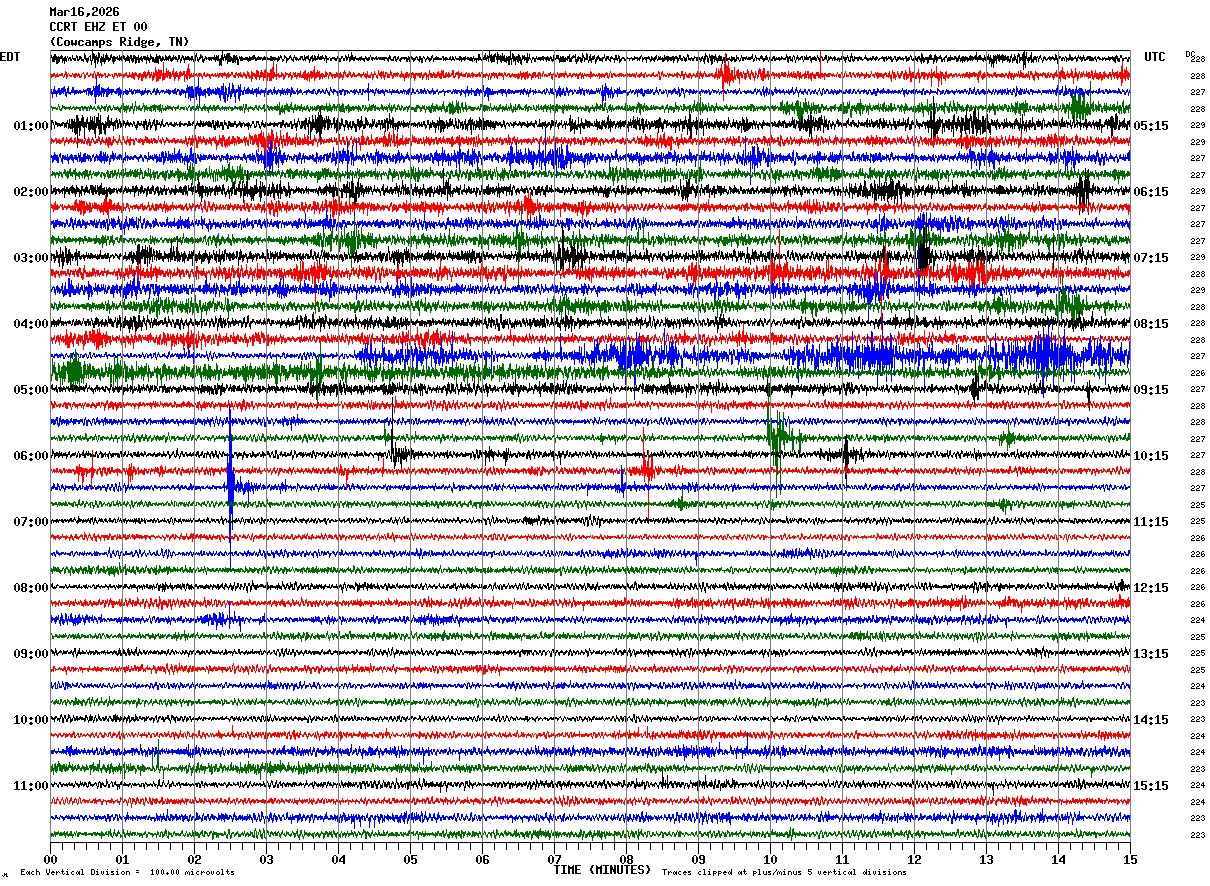Click the 15 minute axis tick label
The width and height of the screenshot is (1210, 886).
coord(1130,859)
